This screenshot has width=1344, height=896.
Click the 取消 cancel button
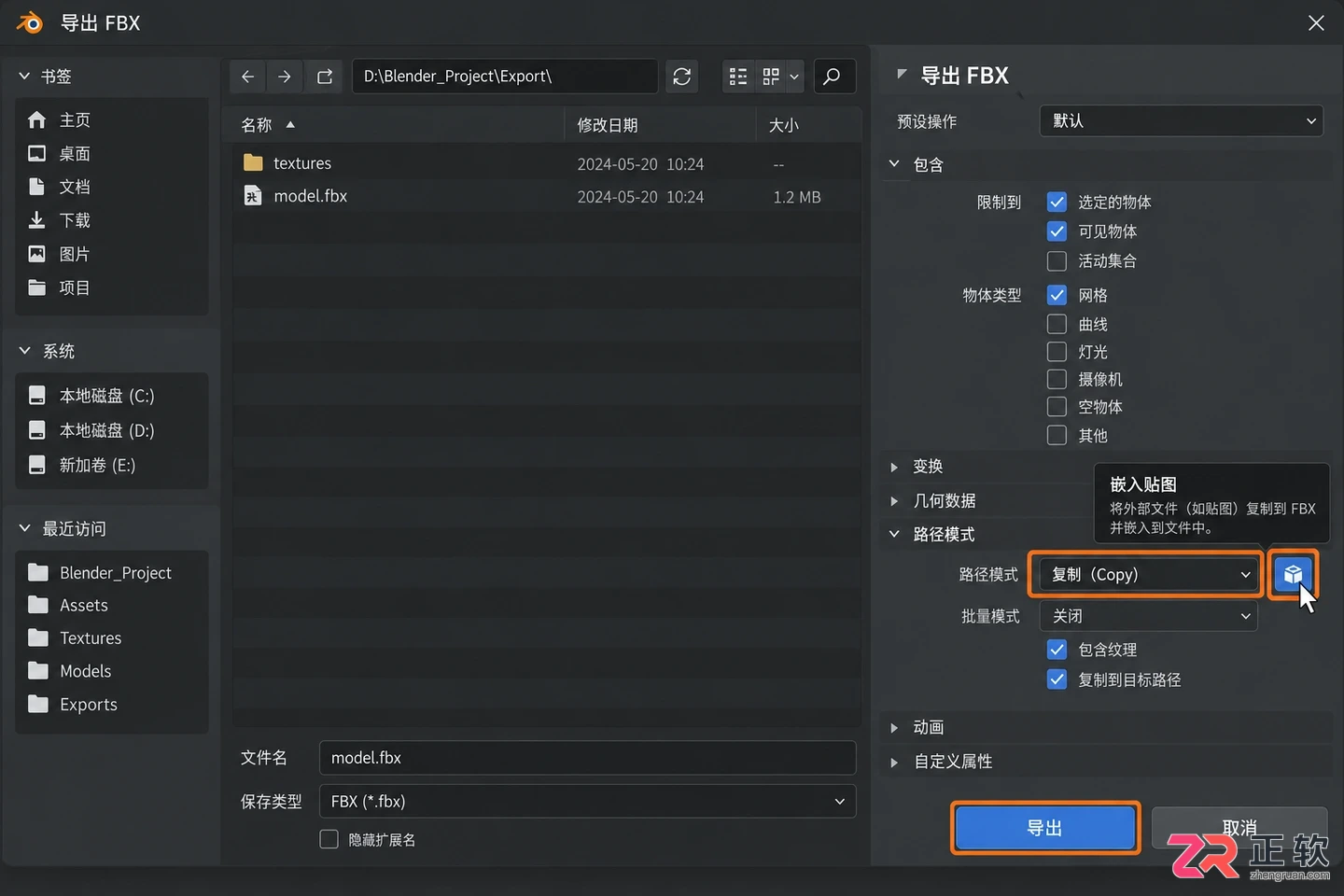(1239, 828)
